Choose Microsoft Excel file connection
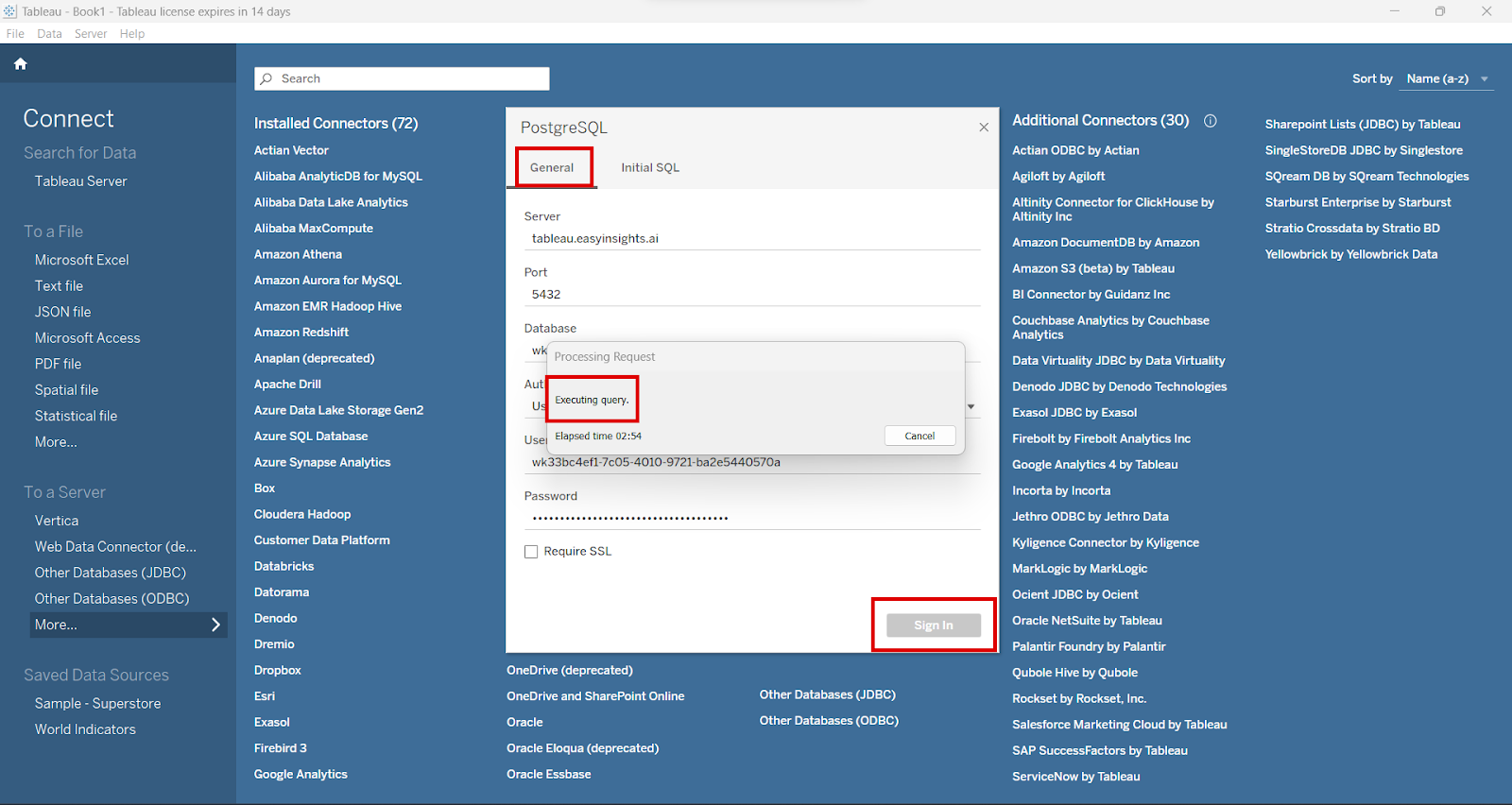Viewport: 1512px width, 805px height. point(81,260)
